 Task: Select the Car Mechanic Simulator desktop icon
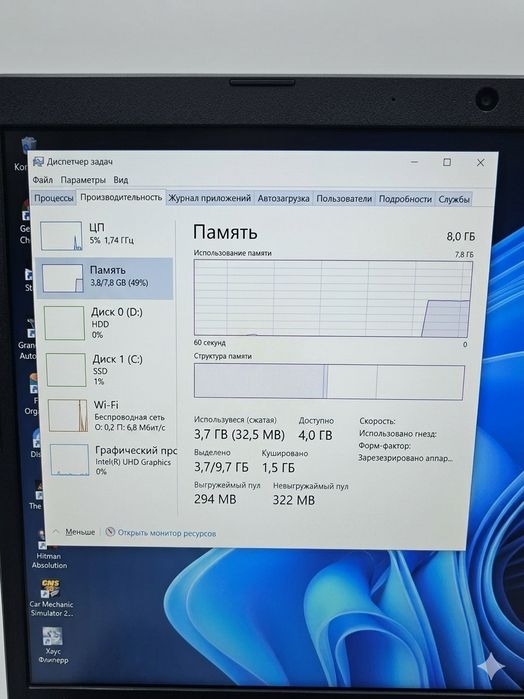(x=51, y=598)
